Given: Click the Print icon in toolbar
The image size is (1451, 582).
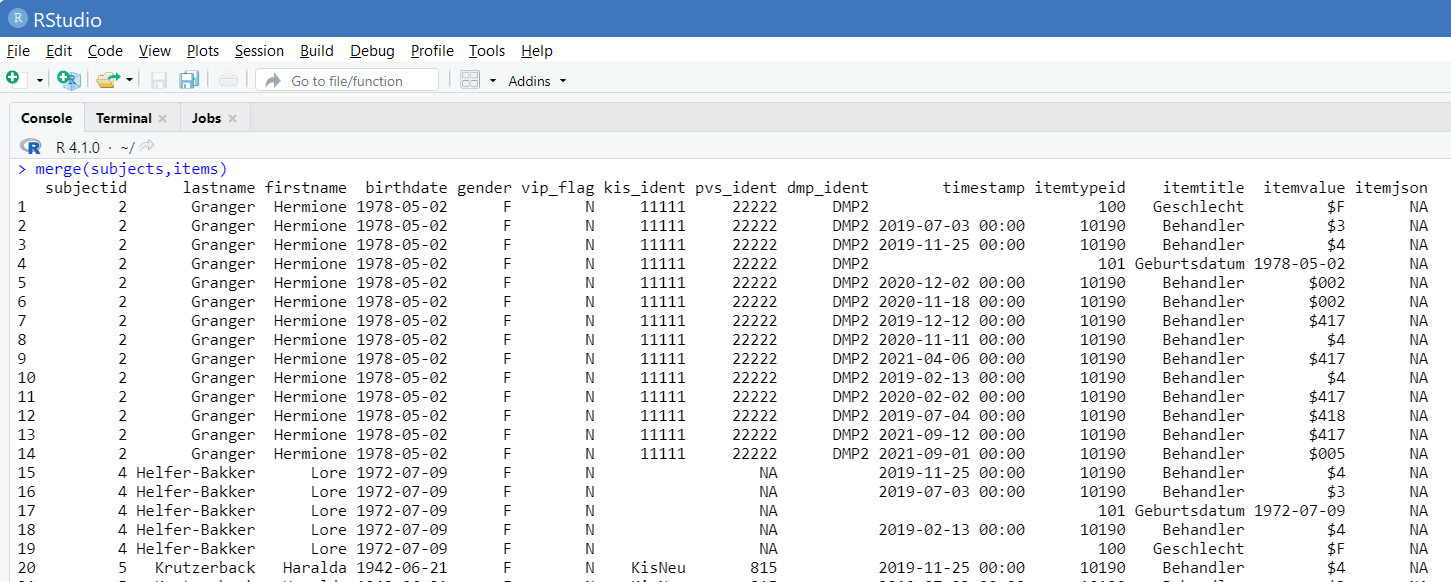Looking at the screenshot, I should (229, 81).
